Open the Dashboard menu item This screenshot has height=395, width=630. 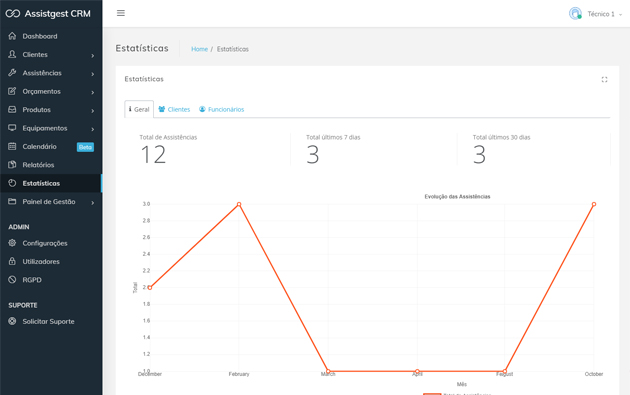point(51,36)
